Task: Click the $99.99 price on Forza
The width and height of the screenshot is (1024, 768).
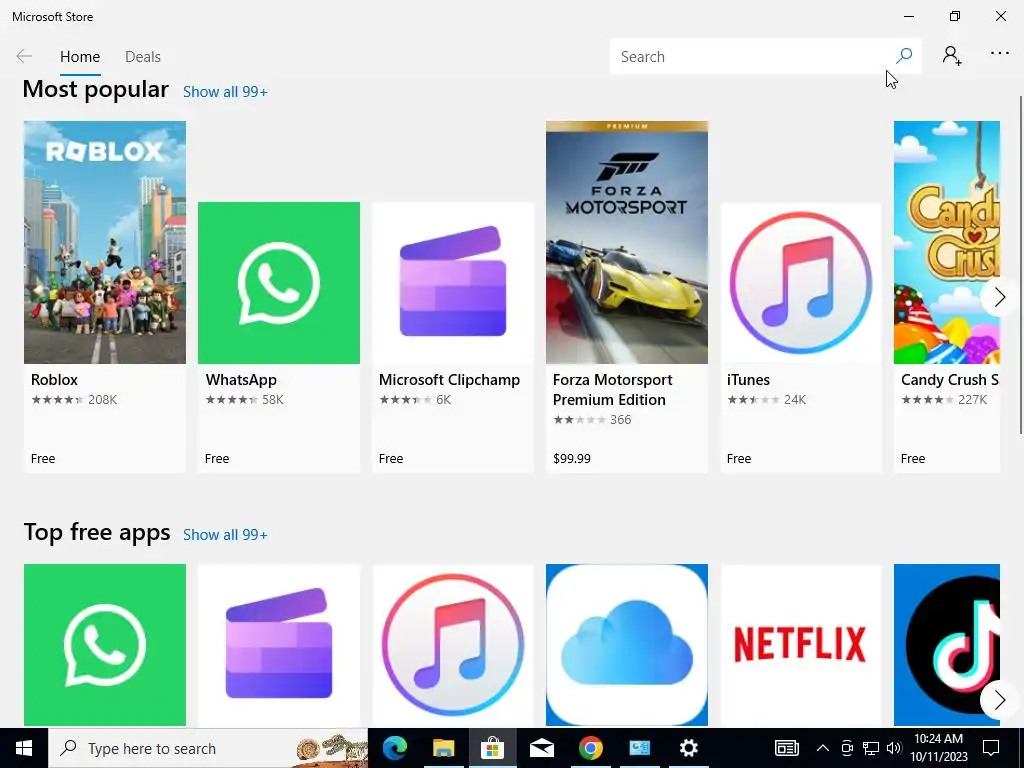Action: point(571,458)
